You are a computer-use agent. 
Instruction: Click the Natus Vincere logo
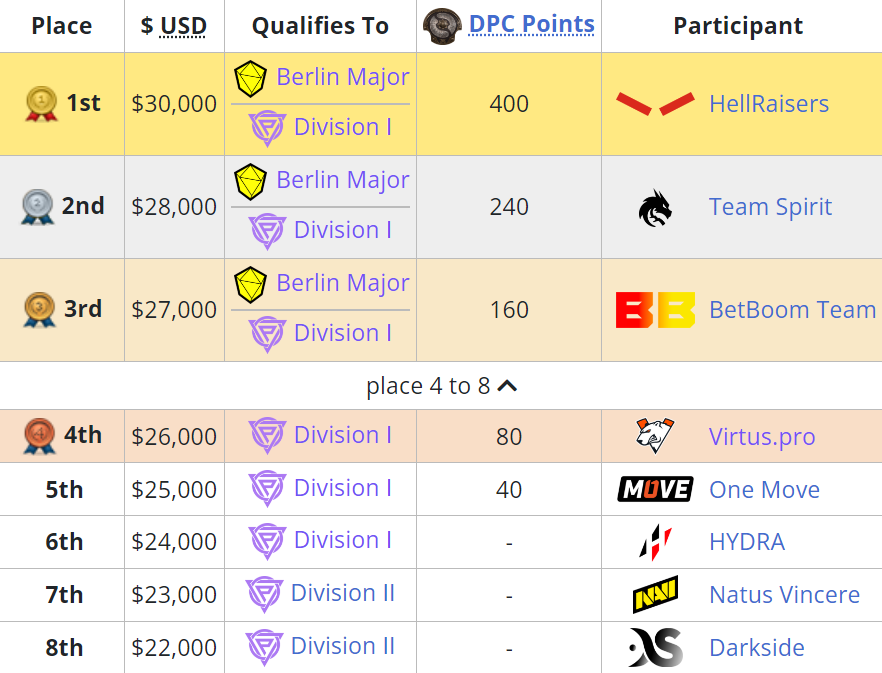click(655, 595)
